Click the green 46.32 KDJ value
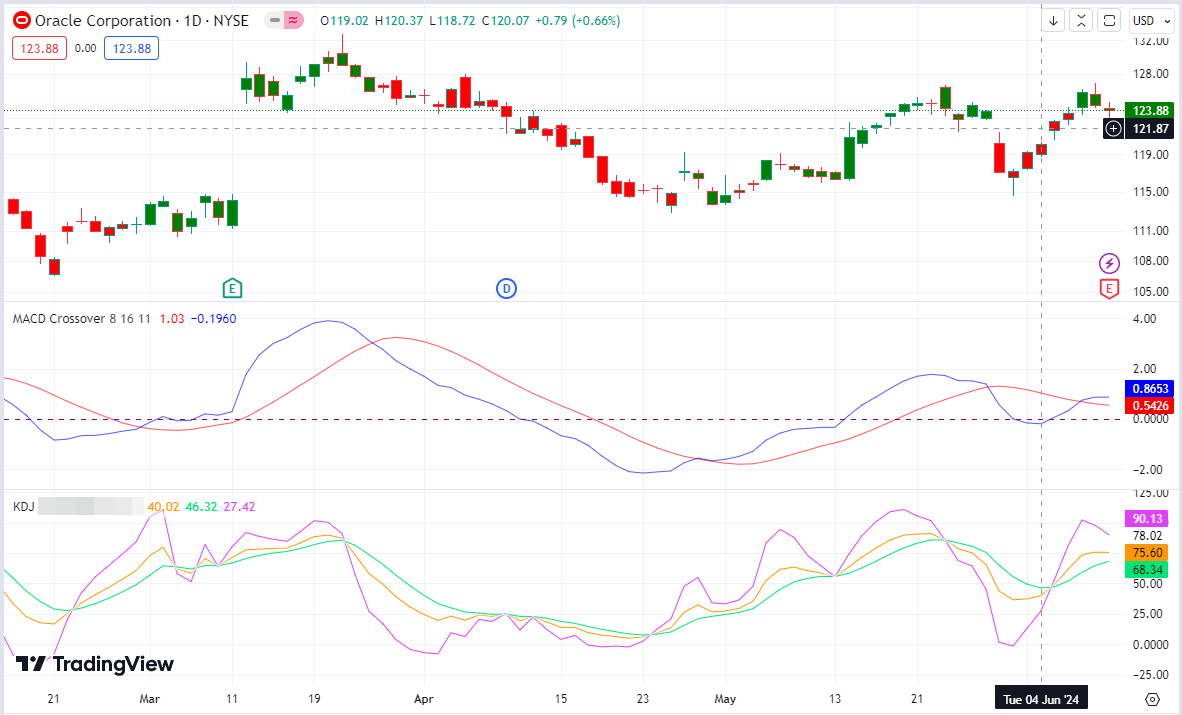 click(201, 507)
